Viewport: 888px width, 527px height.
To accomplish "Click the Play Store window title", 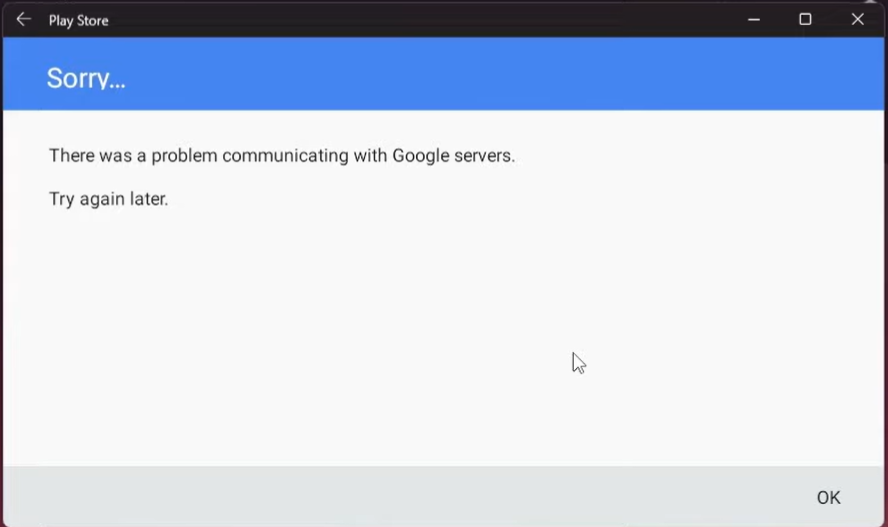I will (78, 21).
